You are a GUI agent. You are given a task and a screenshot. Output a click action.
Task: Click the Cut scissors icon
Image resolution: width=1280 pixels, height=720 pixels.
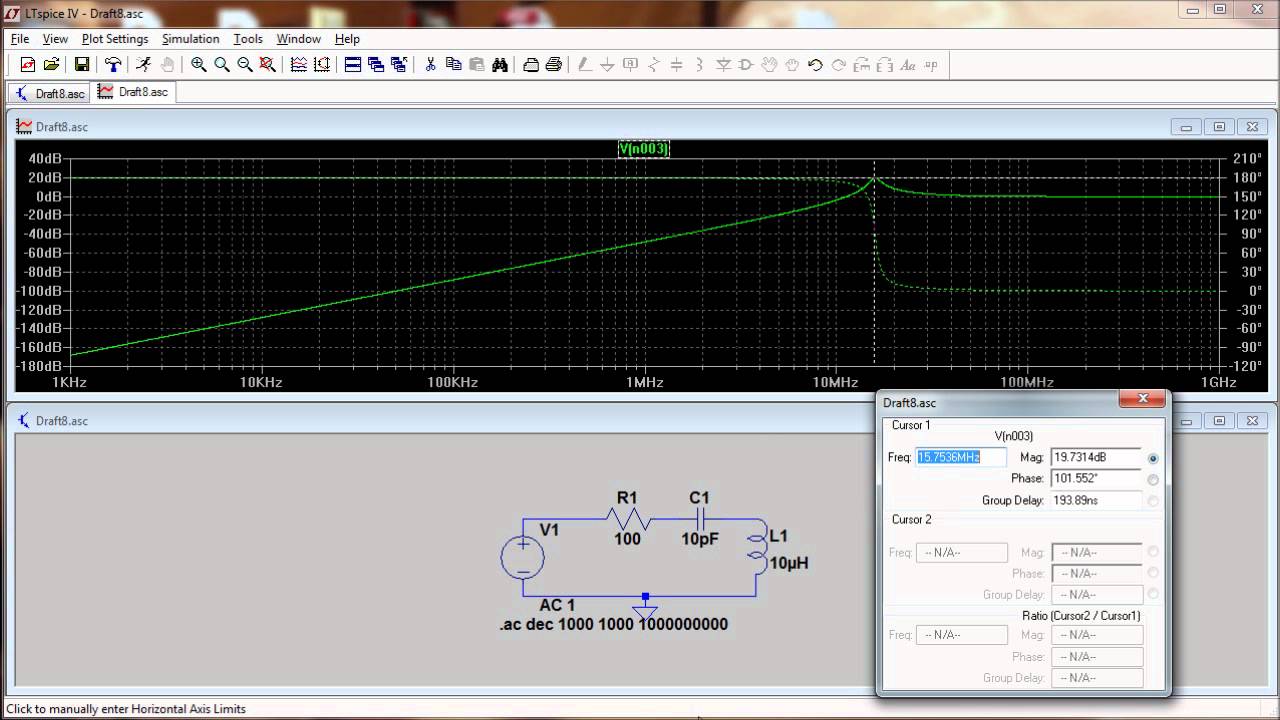(x=430, y=64)
